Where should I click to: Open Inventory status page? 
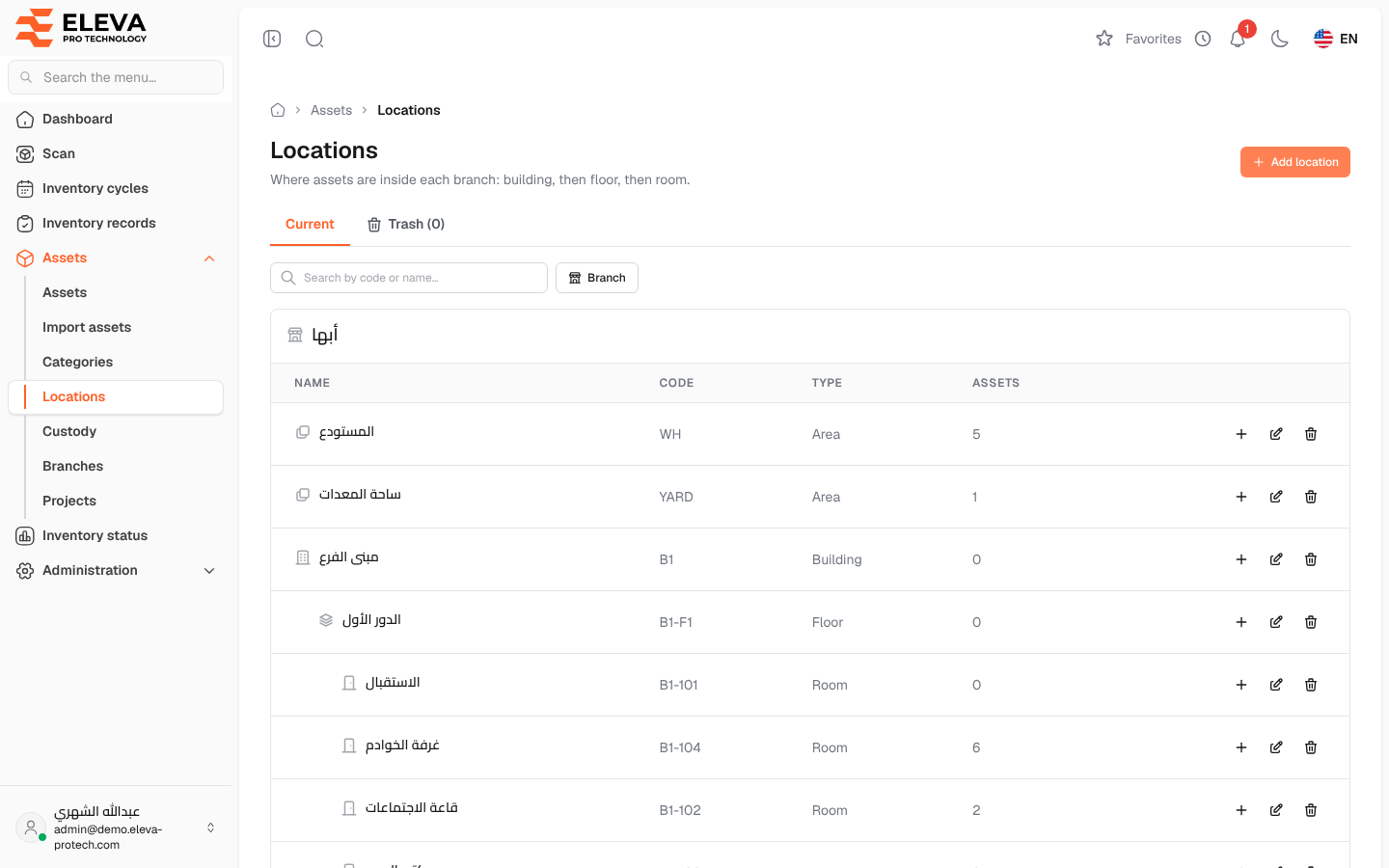point(116,535)
